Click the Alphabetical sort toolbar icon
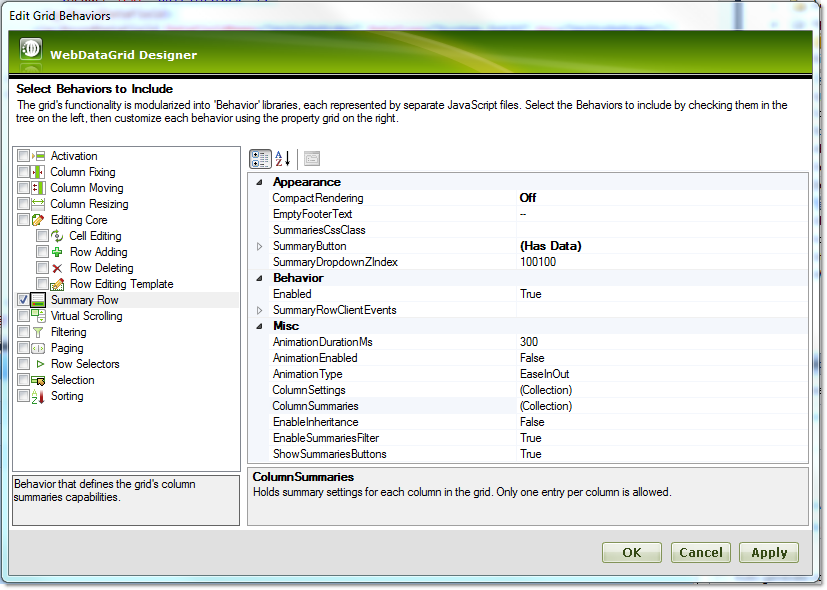Screen dimensions: 827x590 [x=282, y=158]
